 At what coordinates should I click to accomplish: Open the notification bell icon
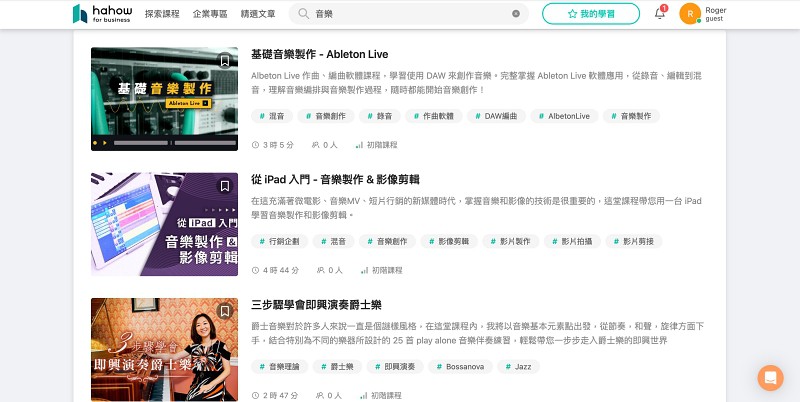[660, 14]
